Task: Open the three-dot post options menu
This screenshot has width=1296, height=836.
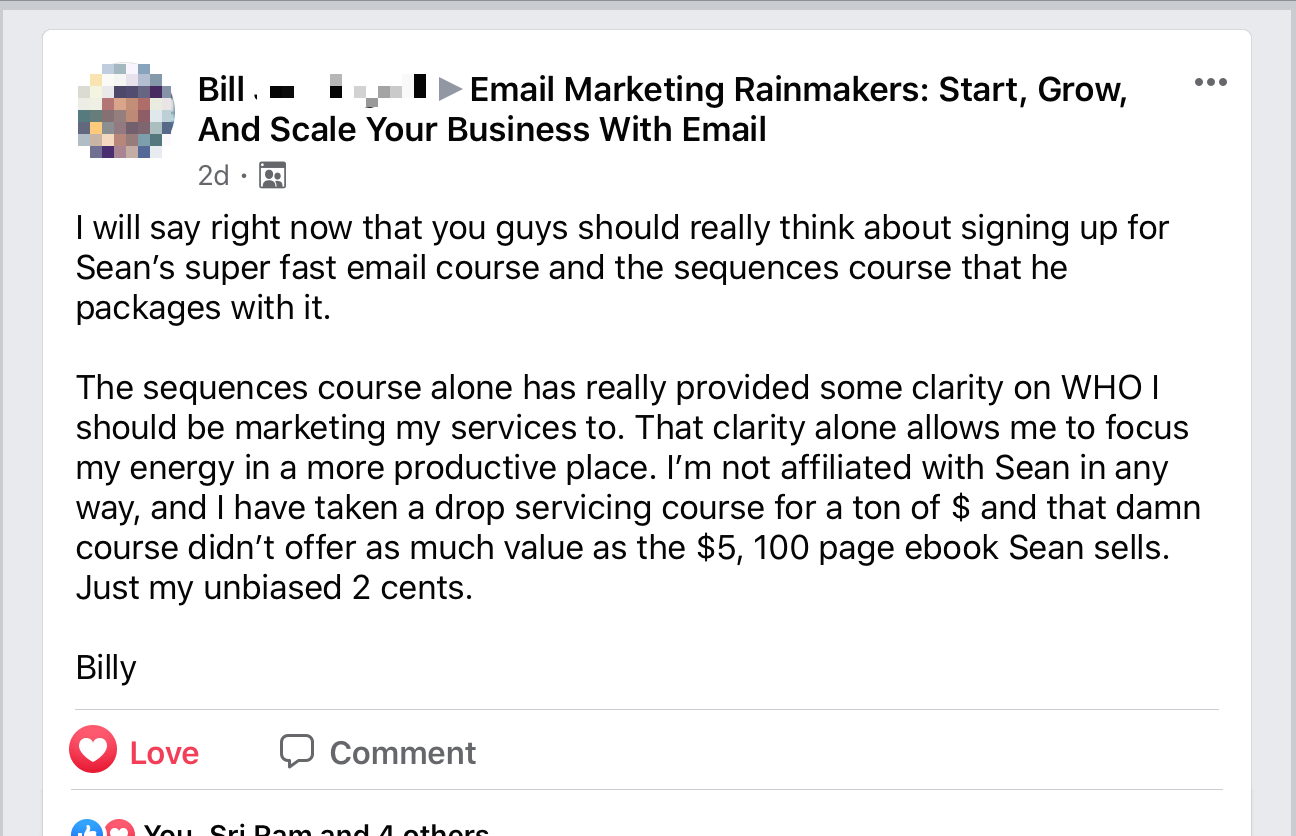Action: coord(1210,82)
